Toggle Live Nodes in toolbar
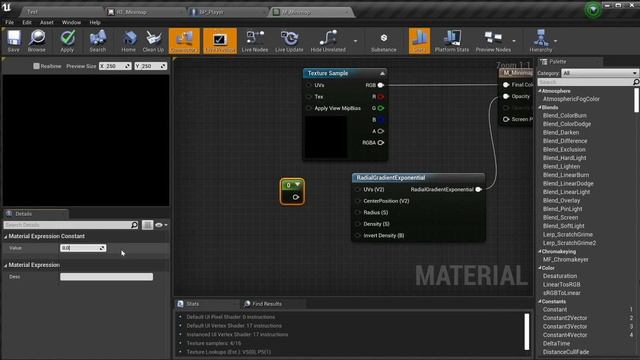Screen dimensions: 640x360 pos(255,41)
